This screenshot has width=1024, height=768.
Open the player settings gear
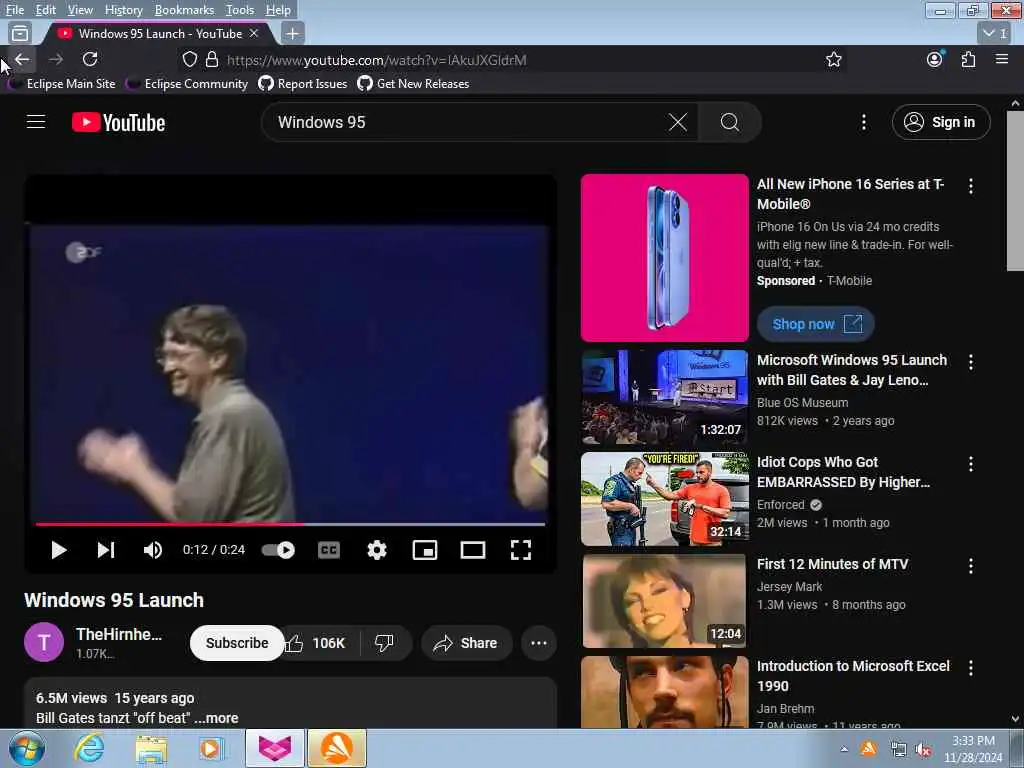(377, 550)
